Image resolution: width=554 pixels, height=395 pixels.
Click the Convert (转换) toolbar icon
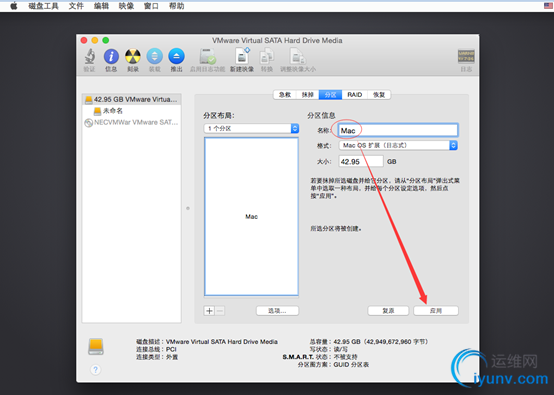tap(267, 57)
